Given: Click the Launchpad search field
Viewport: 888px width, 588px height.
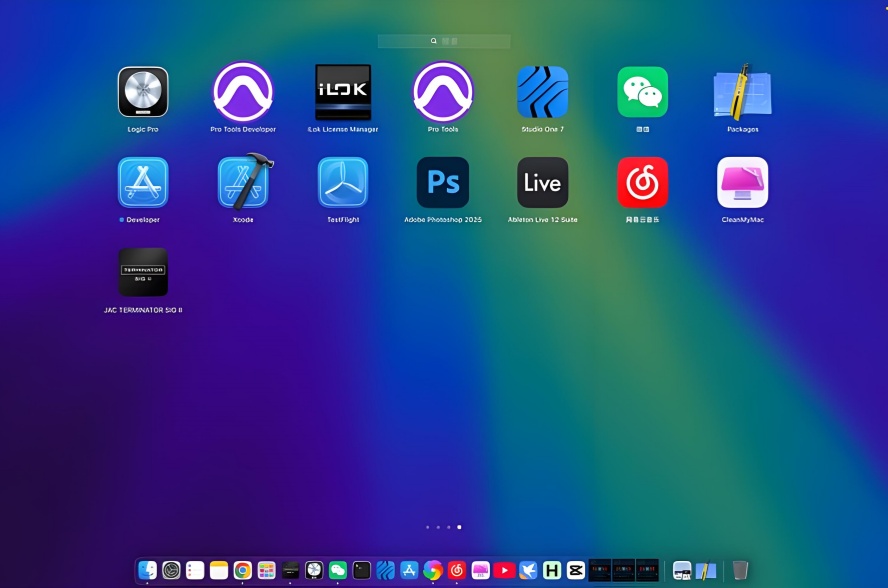Looking at the screenshot, I should (444, 41).
